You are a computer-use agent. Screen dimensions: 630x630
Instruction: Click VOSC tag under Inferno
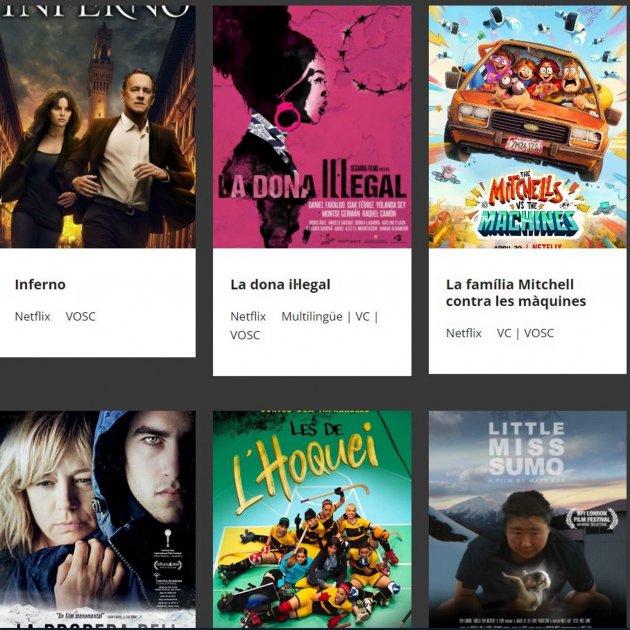coord(81,317)
